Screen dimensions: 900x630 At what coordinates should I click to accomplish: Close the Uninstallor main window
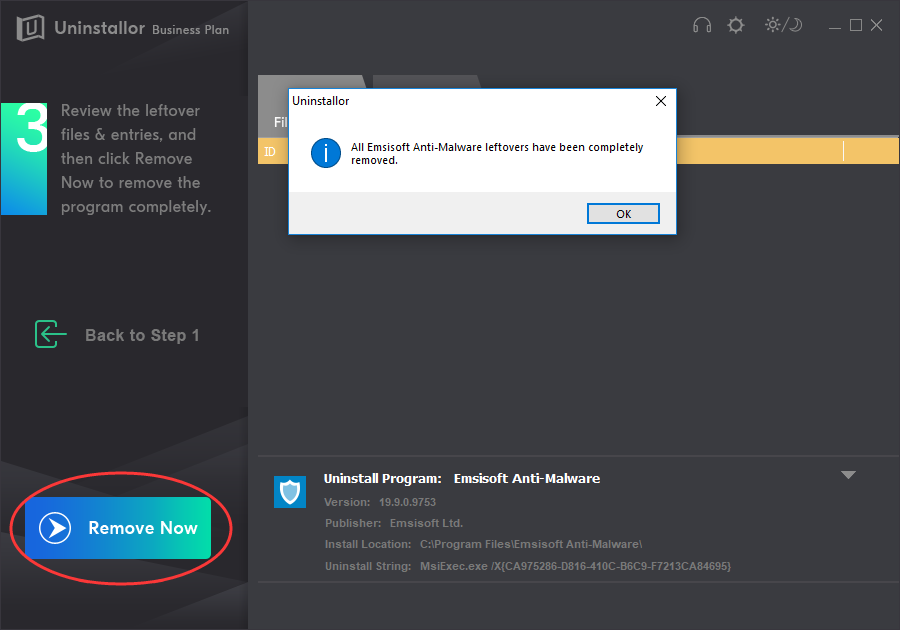(x=876, y=25)
